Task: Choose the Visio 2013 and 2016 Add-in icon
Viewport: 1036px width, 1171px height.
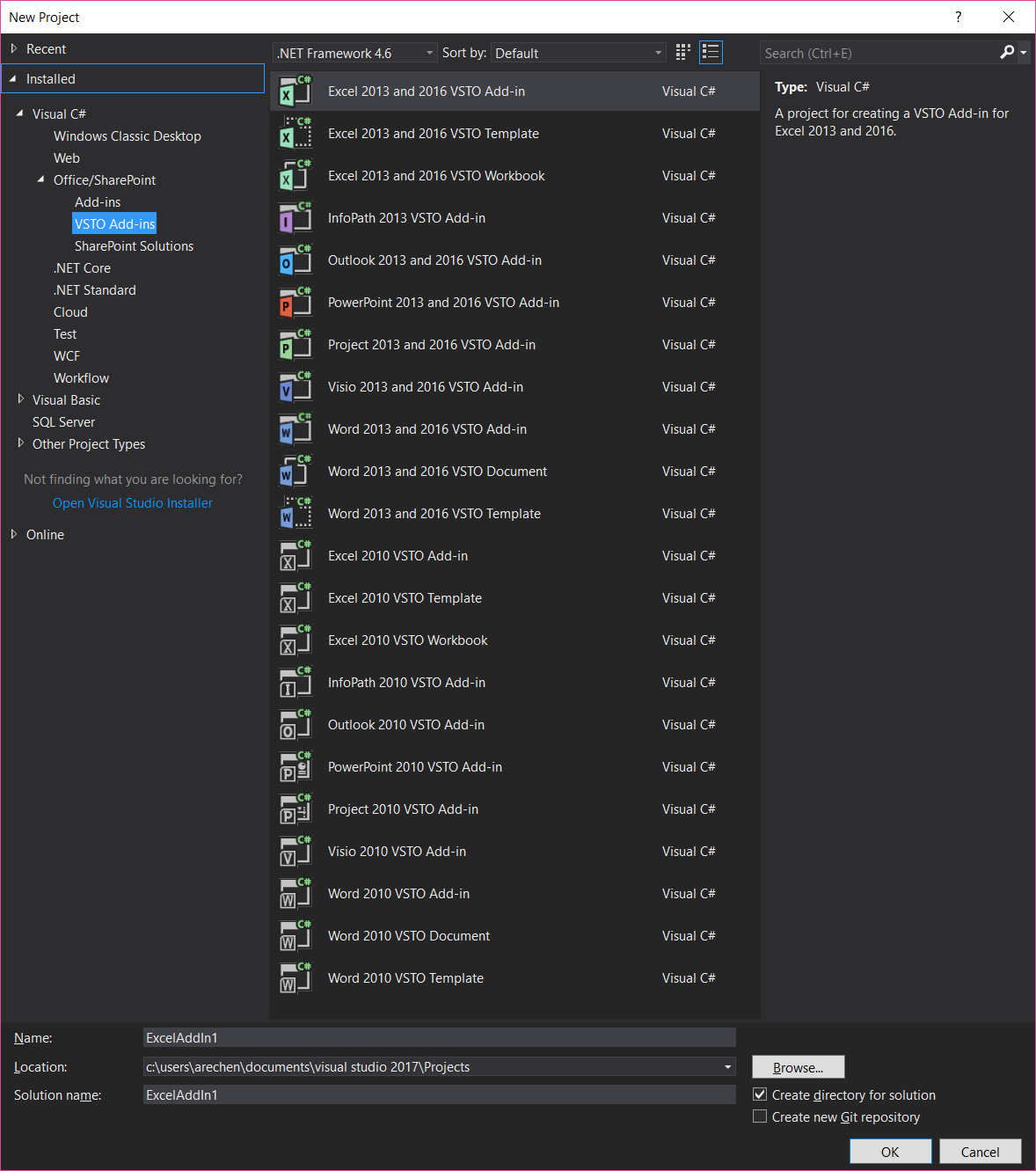Action: click(x=295, y=387)
